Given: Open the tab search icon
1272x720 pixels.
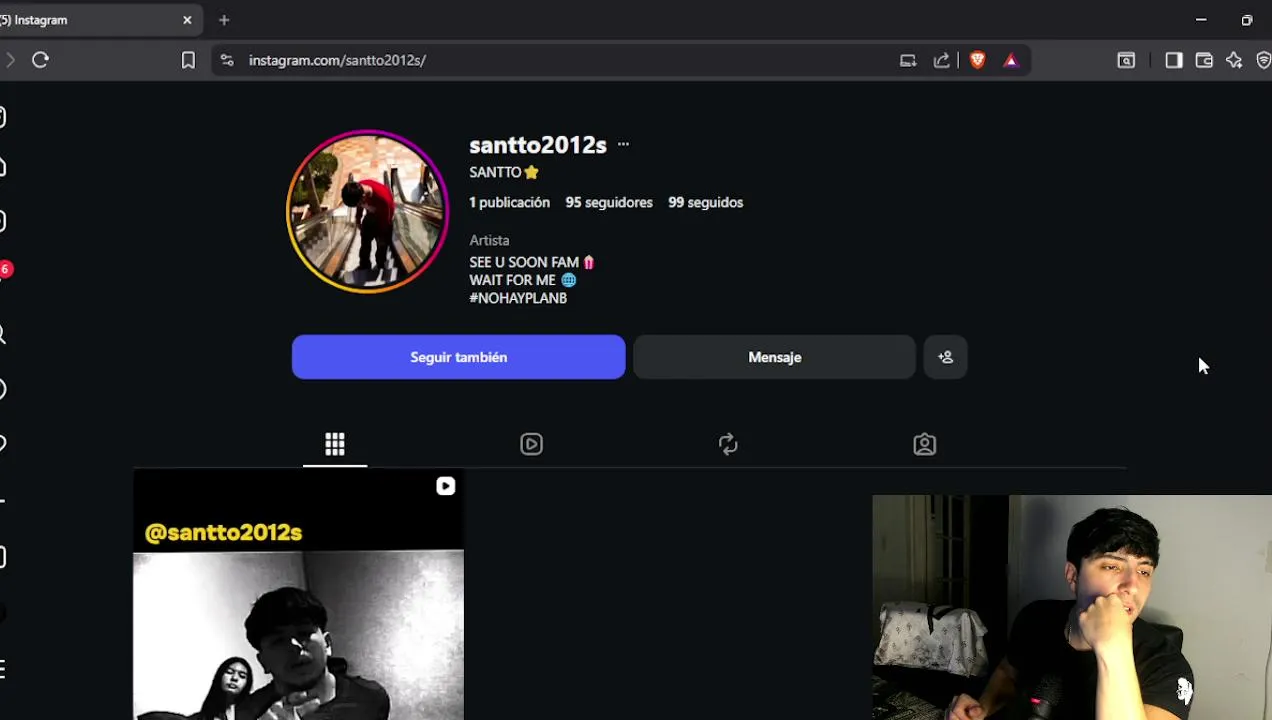Looking at the screenshot, I should click(x=1126, y=60).
